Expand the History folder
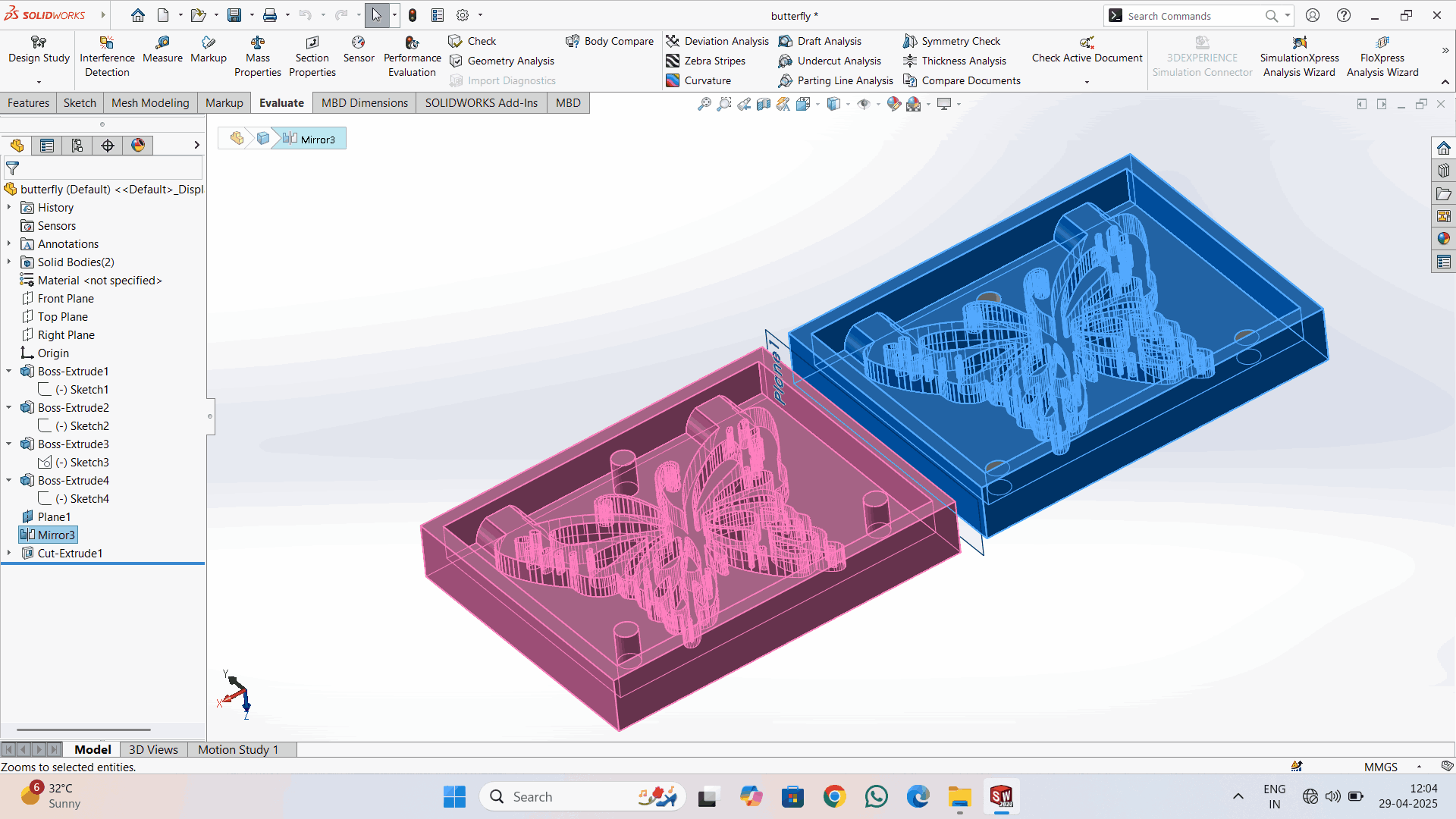 point(9,207)
